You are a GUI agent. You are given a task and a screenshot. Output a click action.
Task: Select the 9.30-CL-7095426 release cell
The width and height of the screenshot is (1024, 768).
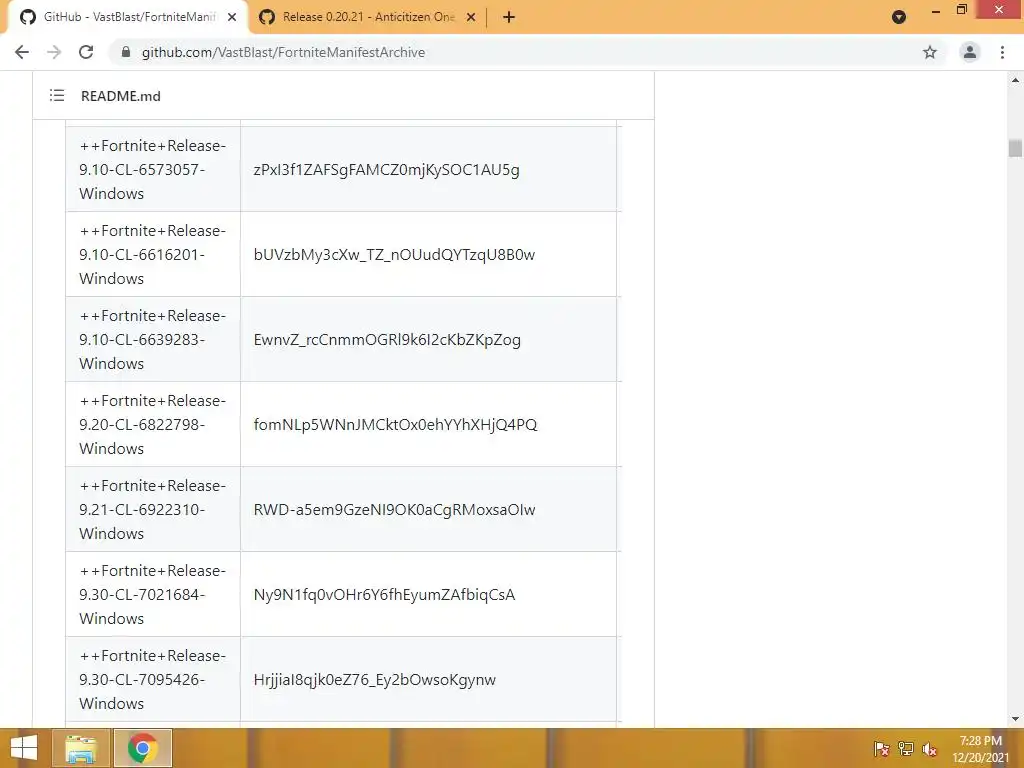pyautogui.click(x=153, y=679)
